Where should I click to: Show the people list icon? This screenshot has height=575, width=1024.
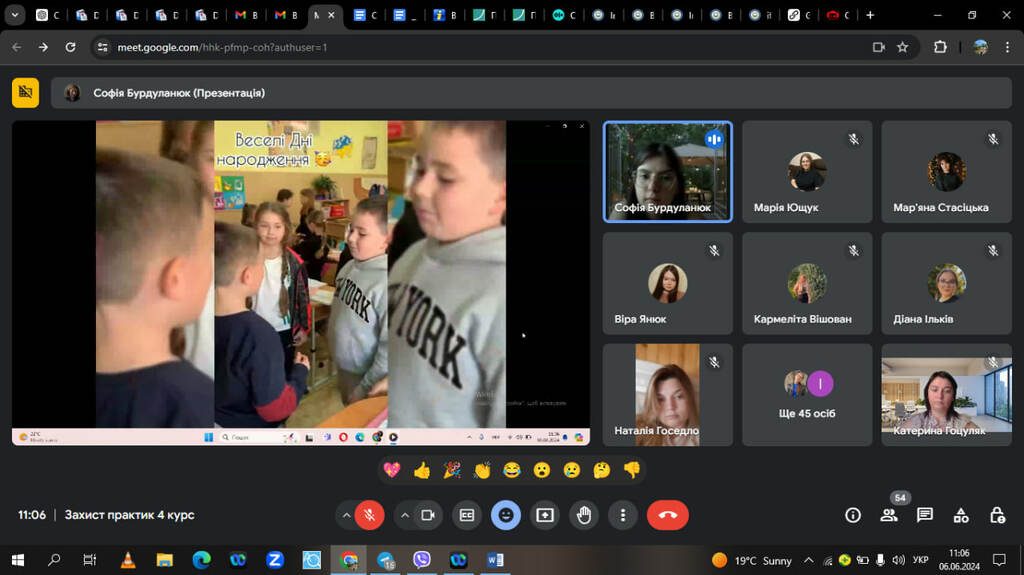888,515
